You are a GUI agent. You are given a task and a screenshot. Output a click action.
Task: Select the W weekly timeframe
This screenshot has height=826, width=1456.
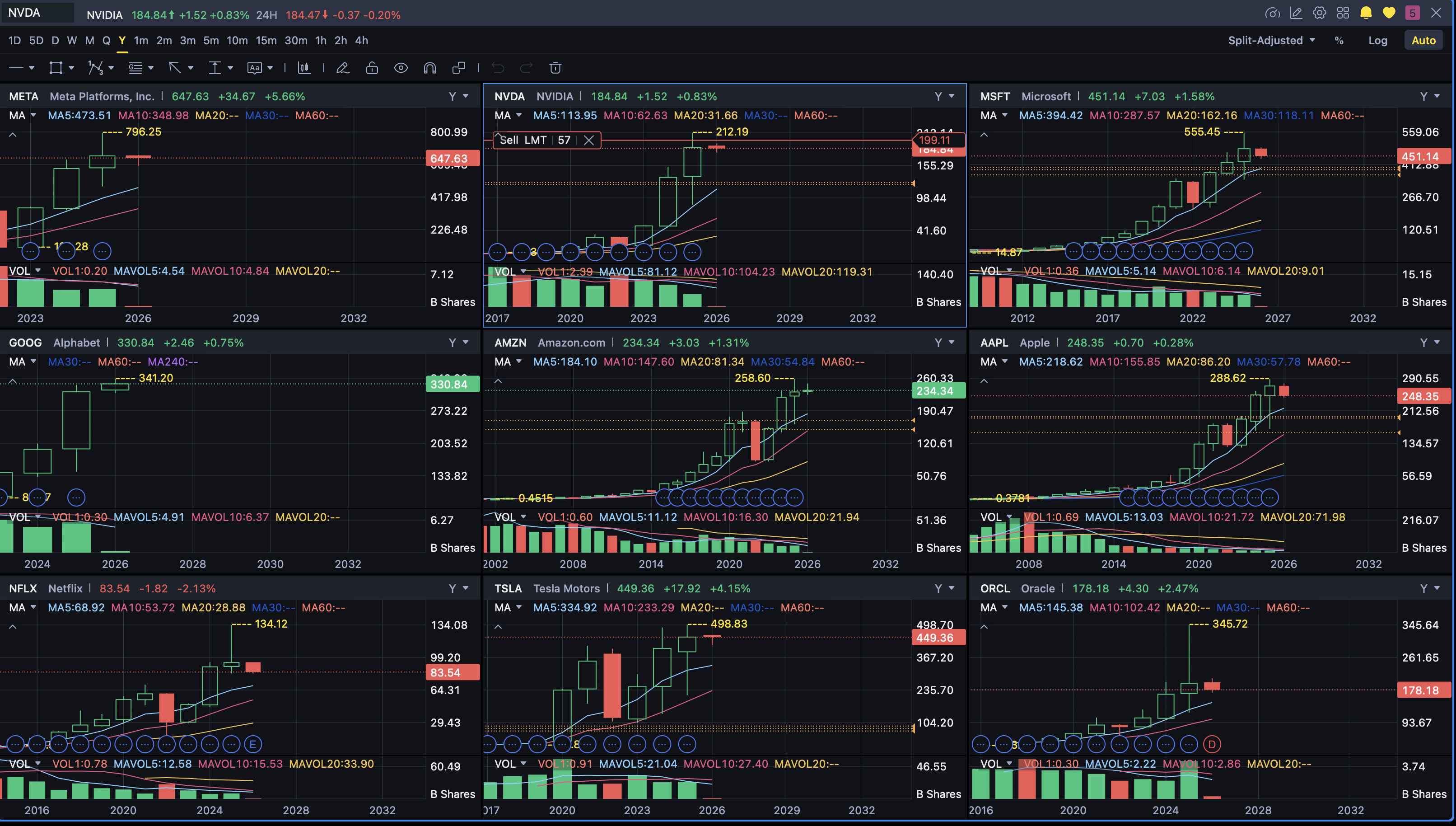click(72, 40)
